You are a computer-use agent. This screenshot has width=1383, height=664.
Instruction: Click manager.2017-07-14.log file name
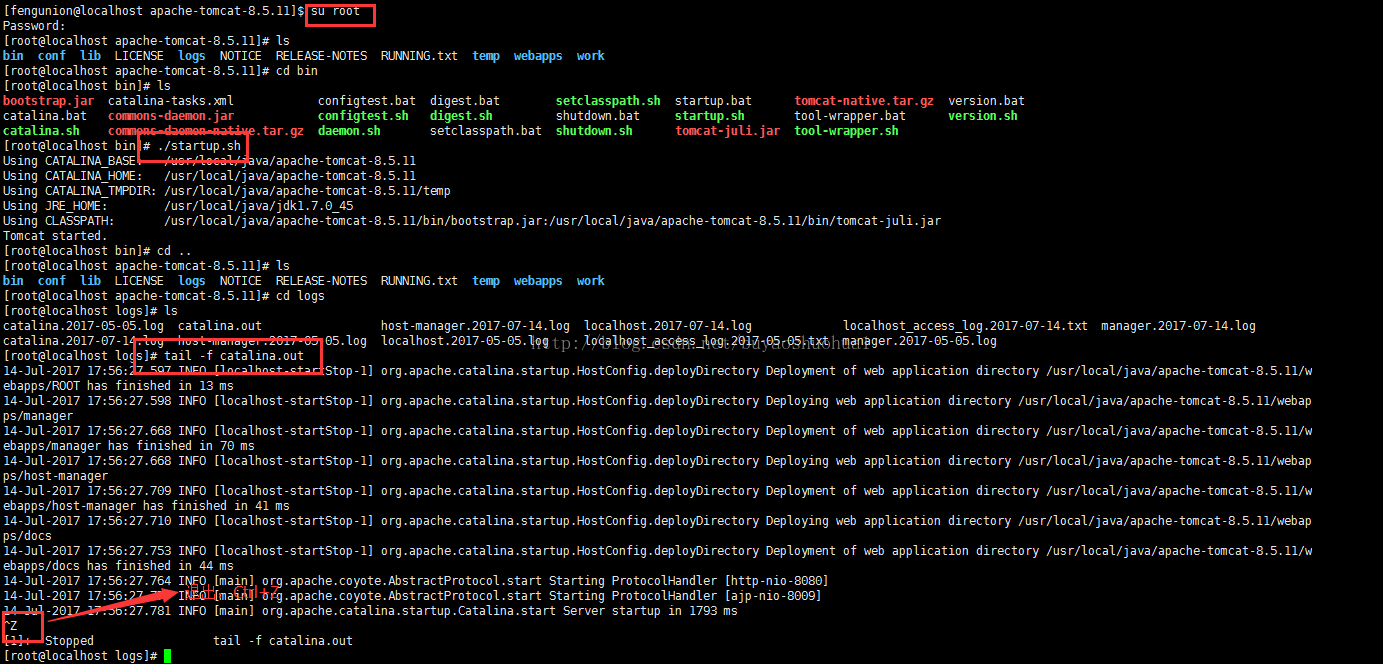point(1178,326)
